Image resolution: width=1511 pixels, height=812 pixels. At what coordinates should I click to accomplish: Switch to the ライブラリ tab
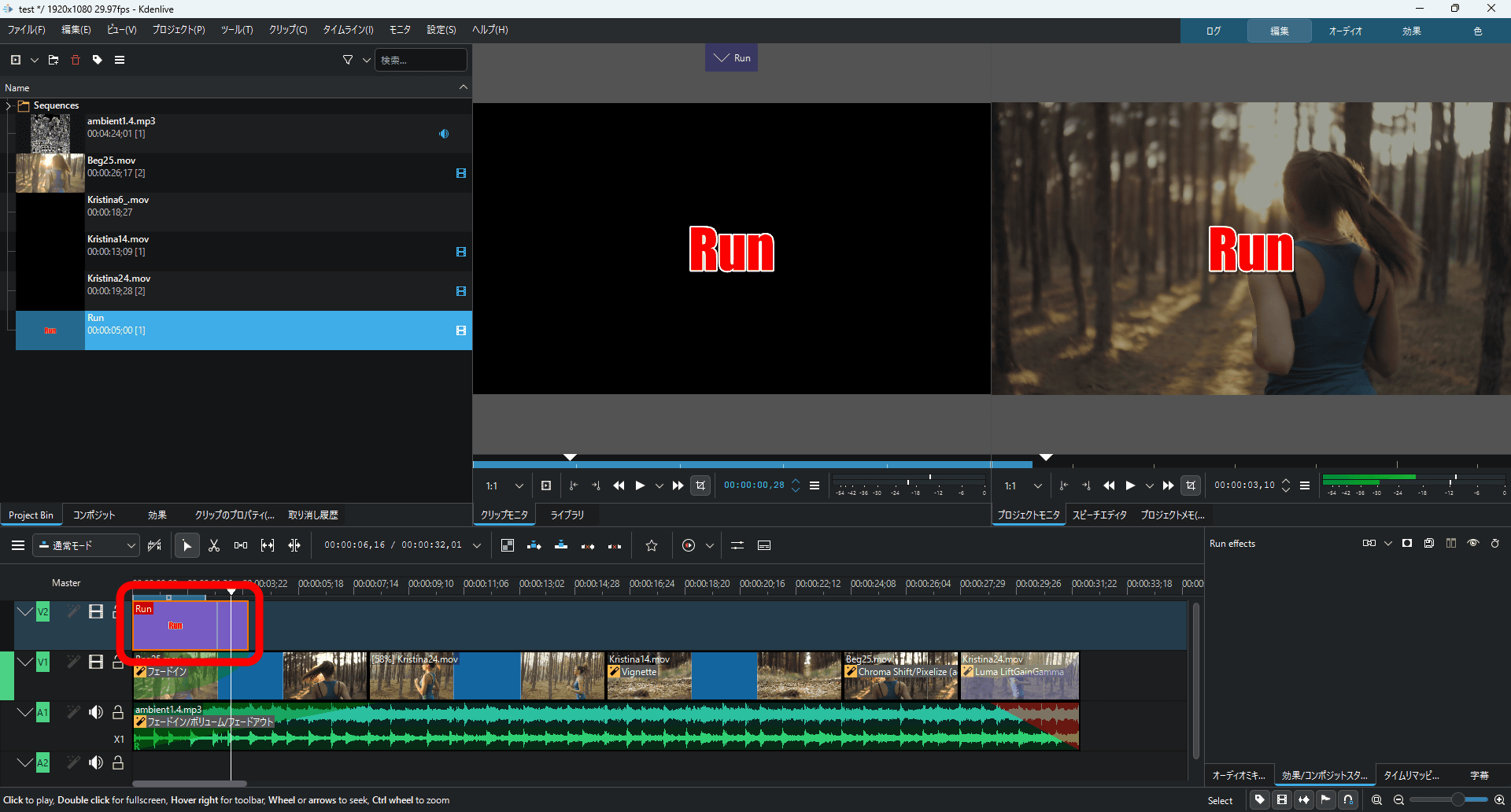[567, 515]
